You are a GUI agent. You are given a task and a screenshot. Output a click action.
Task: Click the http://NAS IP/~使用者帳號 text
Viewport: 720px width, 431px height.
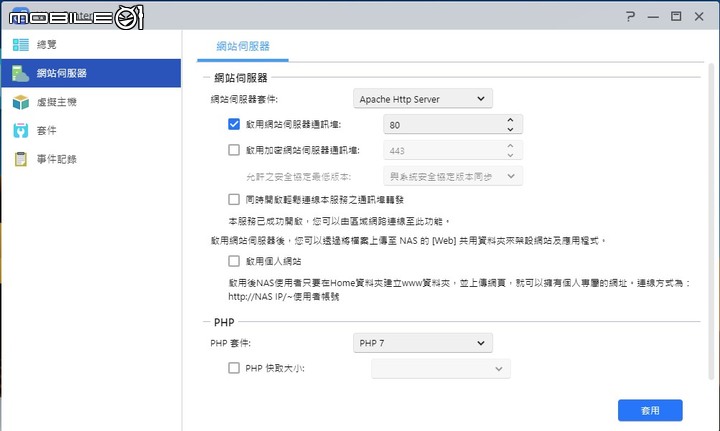pos(284,297)
